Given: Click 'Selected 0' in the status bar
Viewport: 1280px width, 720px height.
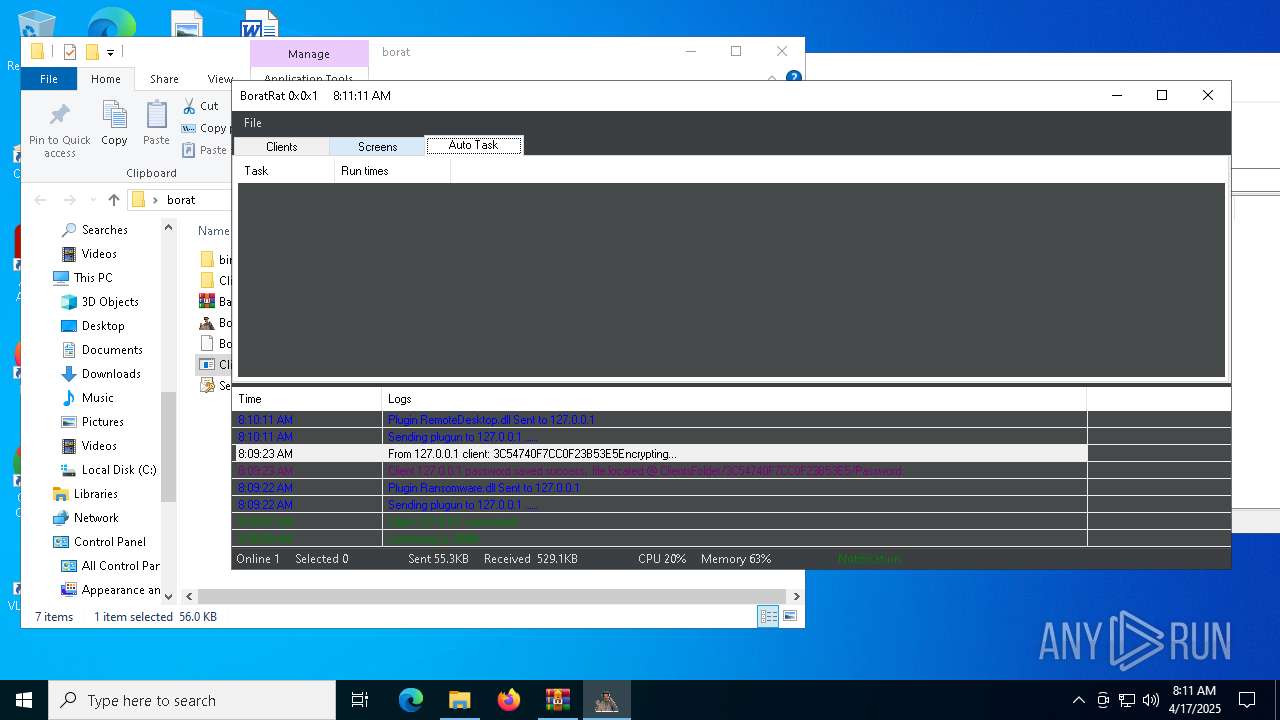Looking at the screenshot, I should 322,559.
